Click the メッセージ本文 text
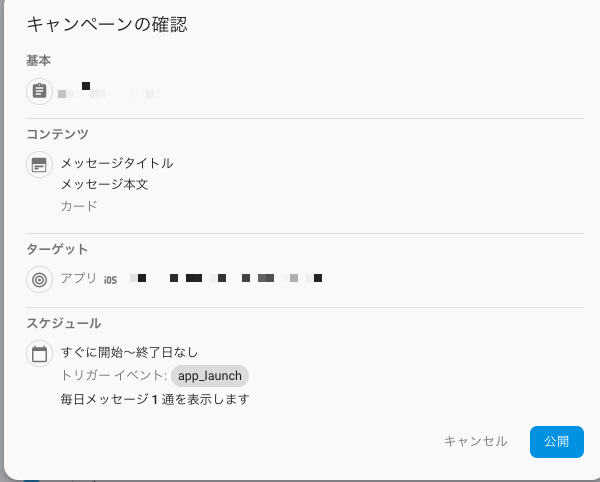The image size is (600, 482). point(104,184)
